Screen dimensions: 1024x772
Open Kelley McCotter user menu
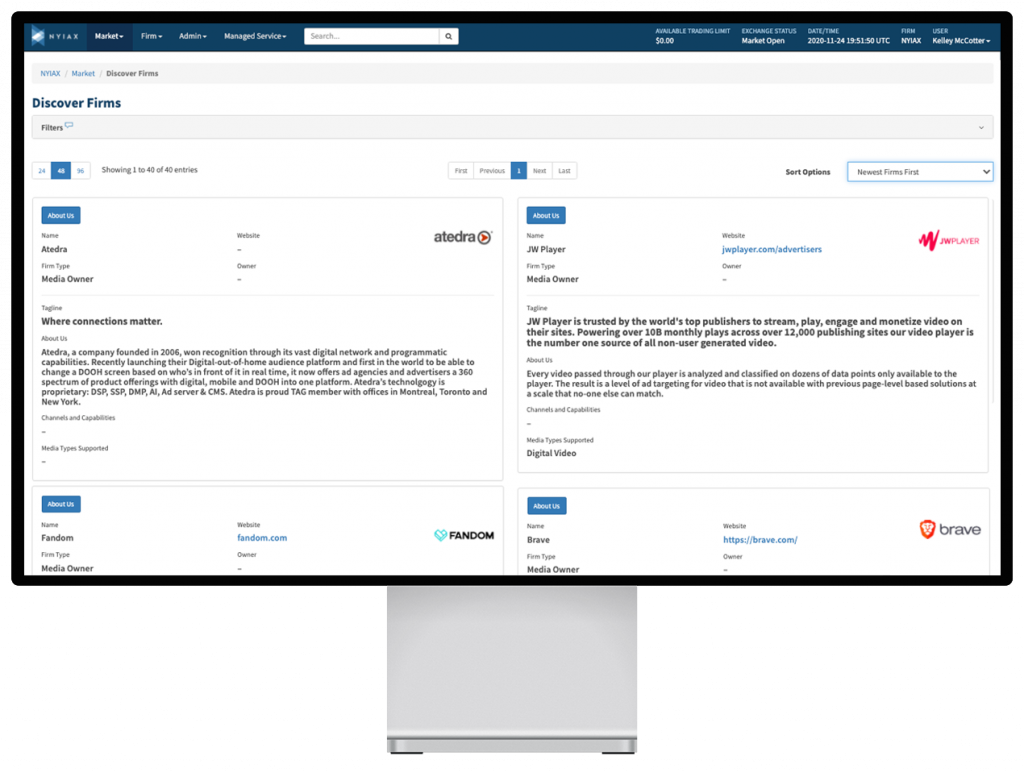(961, 40)
